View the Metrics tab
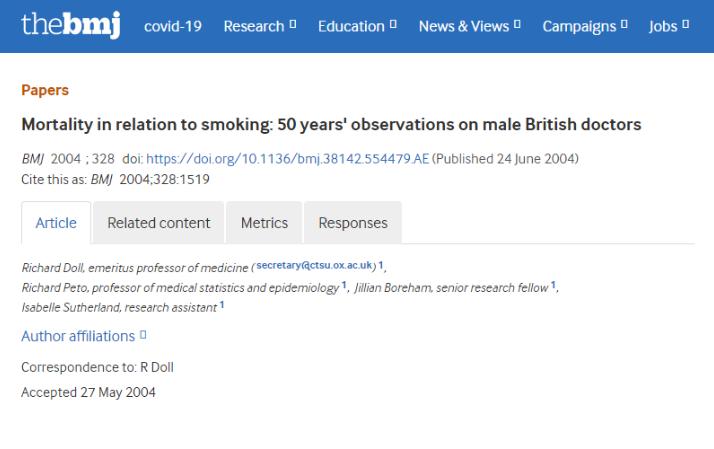The width and height of the screenshot is (714, 449). point(264,223)
